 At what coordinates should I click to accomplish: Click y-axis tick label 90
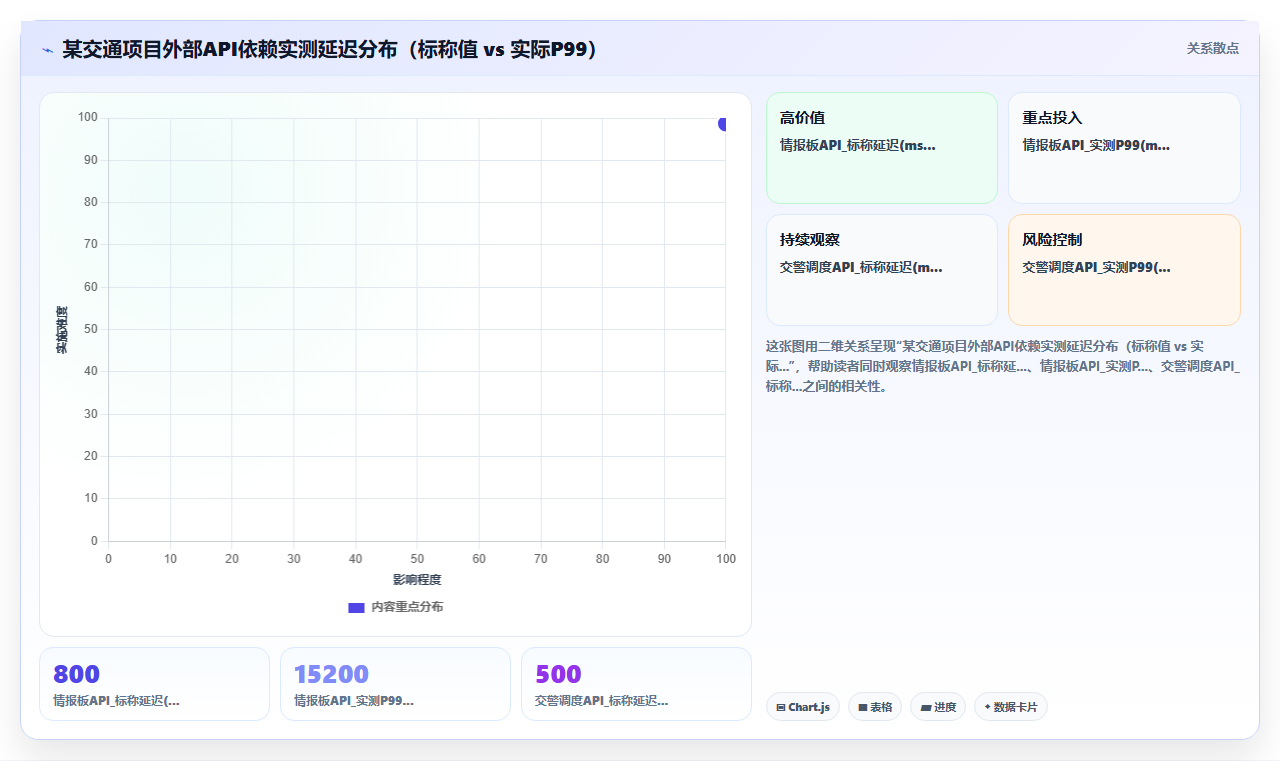point(91,160)
